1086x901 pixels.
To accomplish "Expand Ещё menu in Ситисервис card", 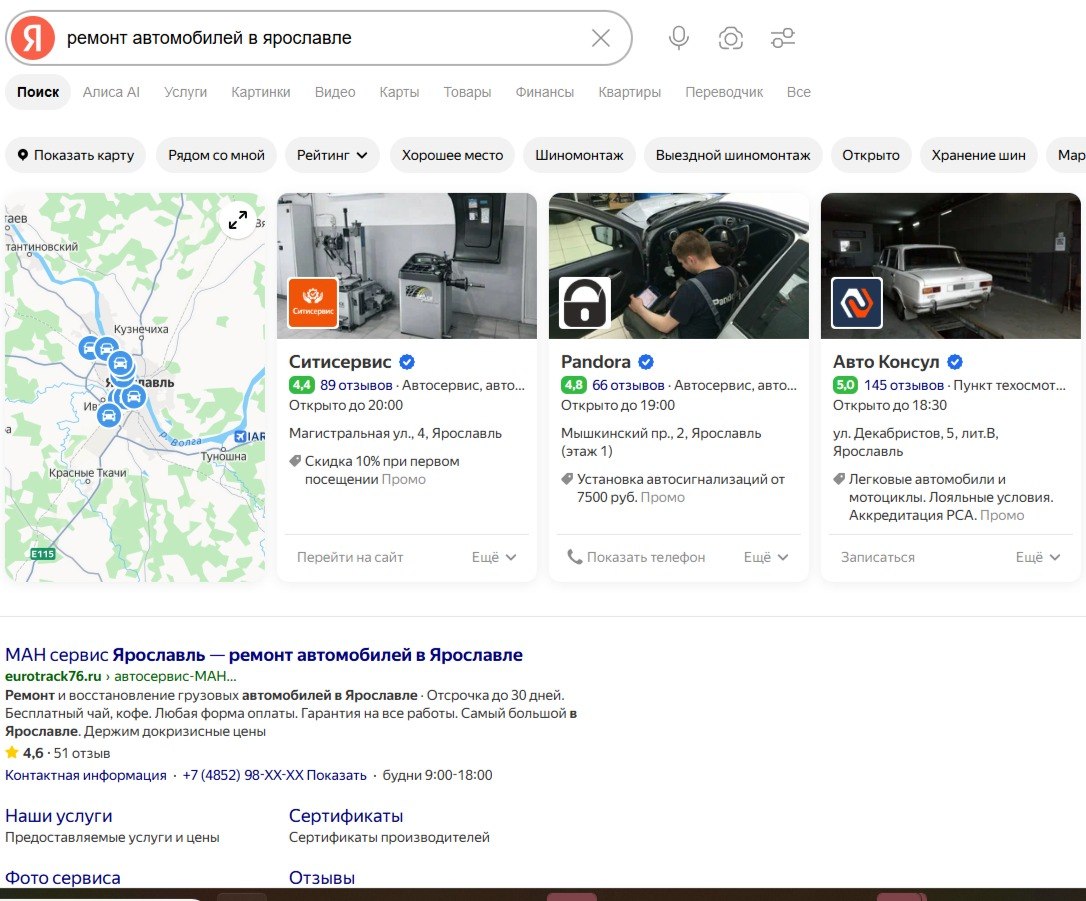I will [x=494, y=557].
